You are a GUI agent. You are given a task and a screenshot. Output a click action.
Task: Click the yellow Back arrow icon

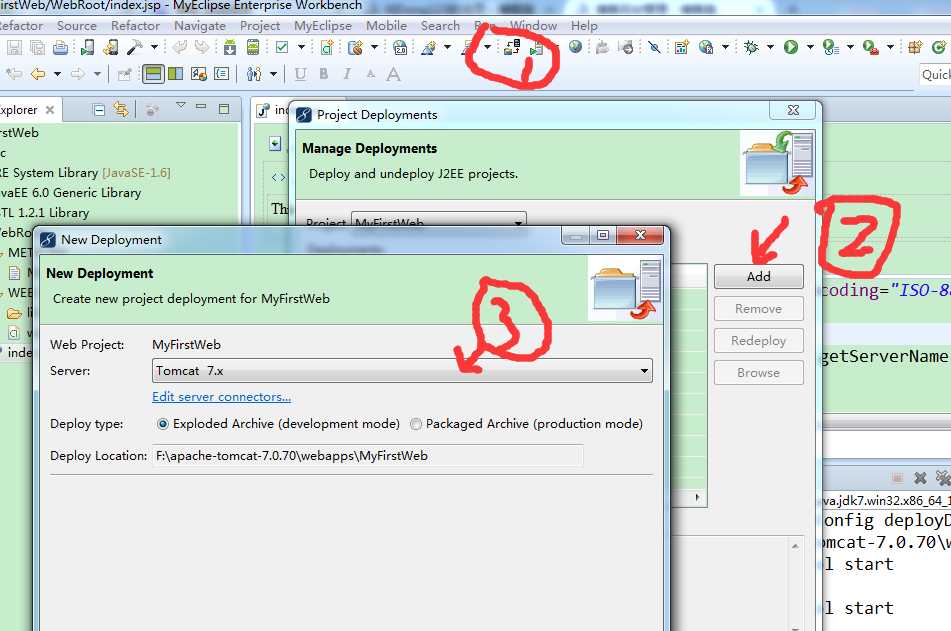(x=38, y=74)
